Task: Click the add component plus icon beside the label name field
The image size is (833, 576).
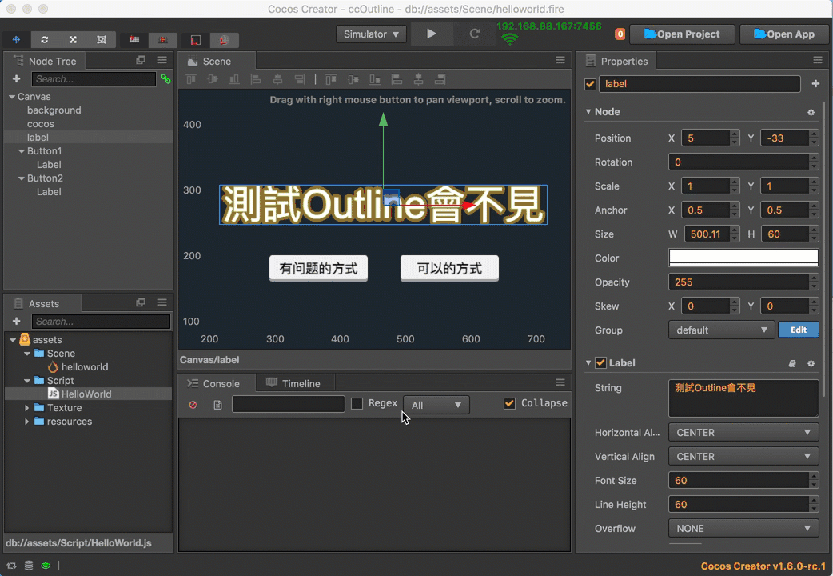Action: tap(815, 83)
